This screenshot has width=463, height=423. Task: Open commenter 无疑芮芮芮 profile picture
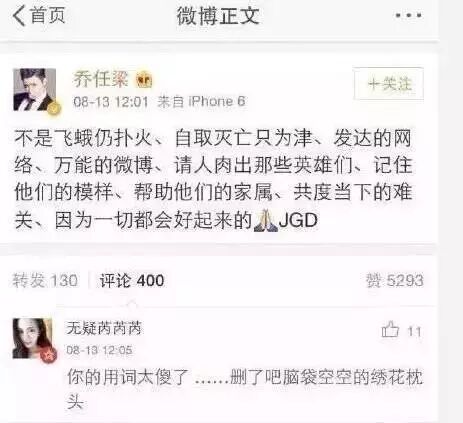point(32,338)
